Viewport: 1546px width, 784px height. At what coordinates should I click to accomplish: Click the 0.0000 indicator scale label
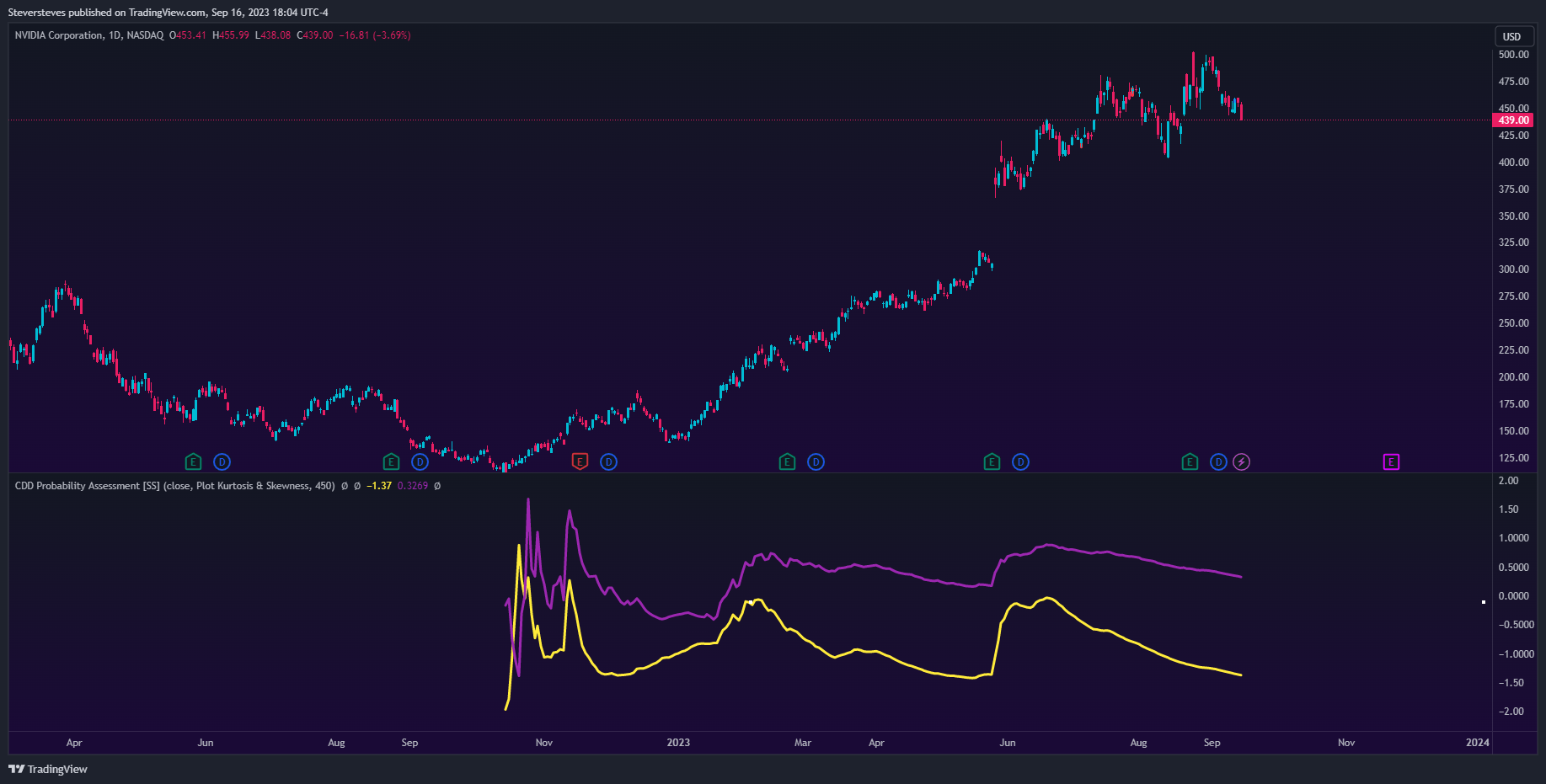1513,596
